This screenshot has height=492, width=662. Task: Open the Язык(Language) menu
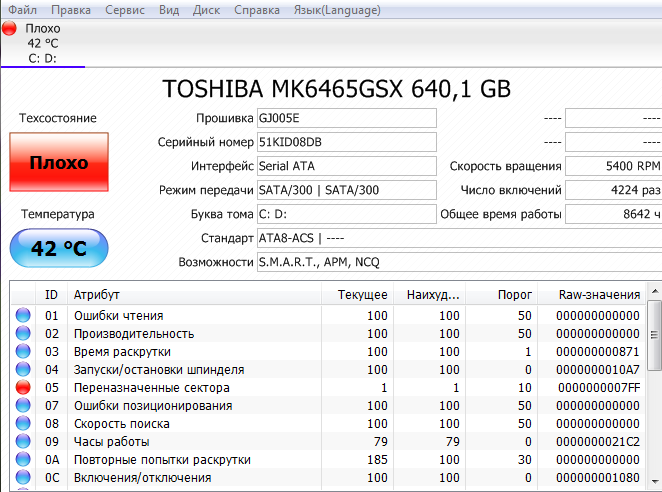[337, 10]
